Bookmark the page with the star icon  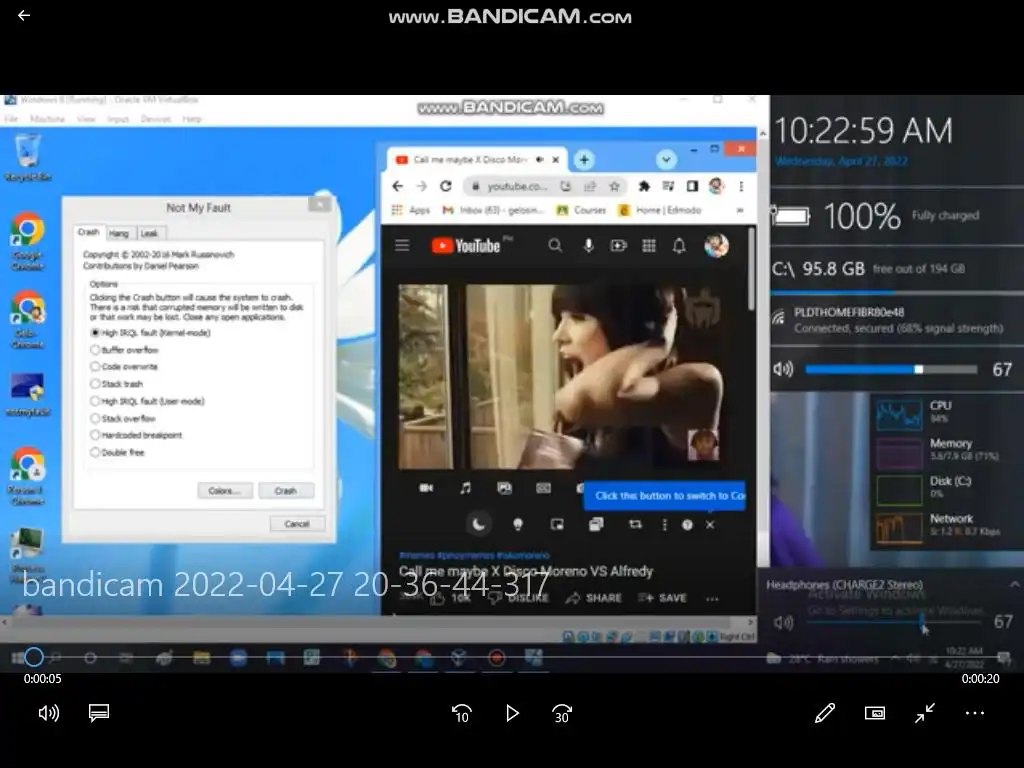coord(614,187)
